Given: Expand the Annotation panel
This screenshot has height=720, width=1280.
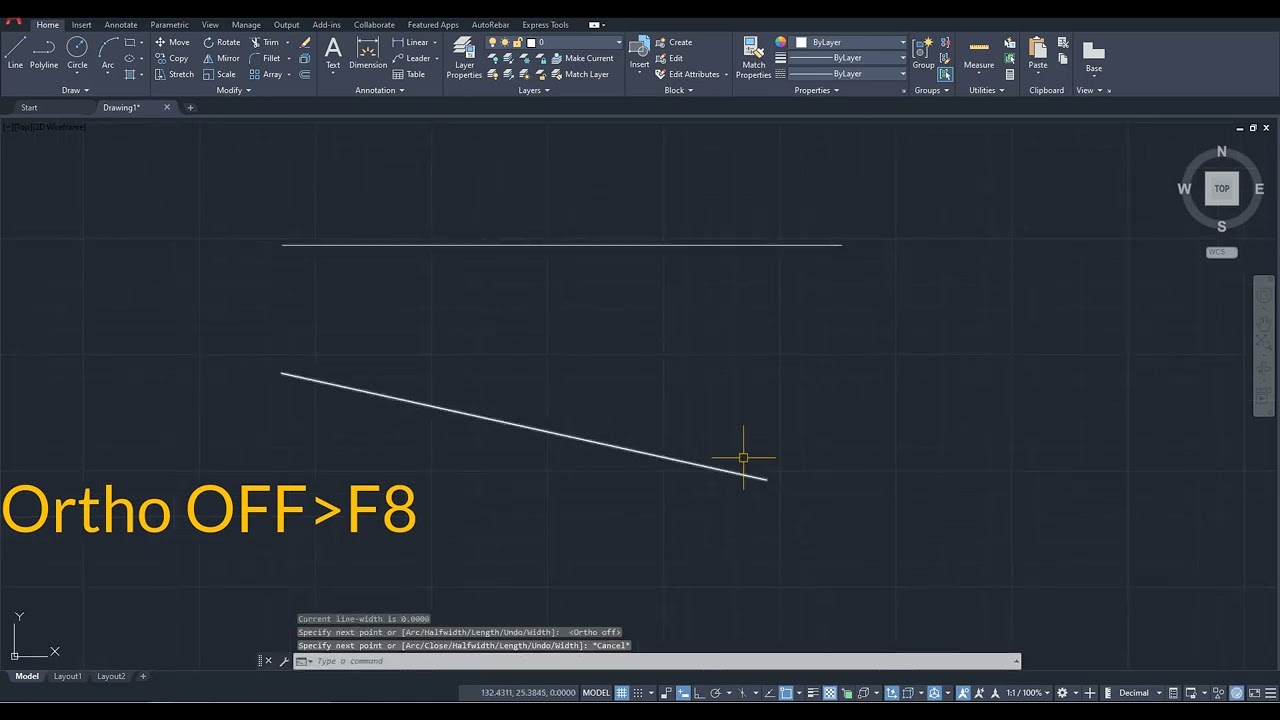Looking at the screenshot, I should (x=380, y=90).
